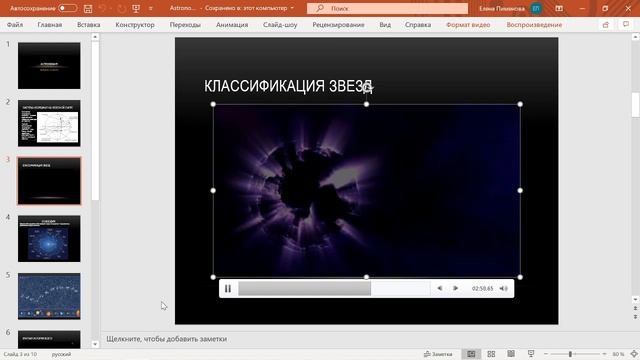This screenshot has width=640, height=360.
Task: Click the slide title Классификация звезд
Action: [x=289, y=86]
